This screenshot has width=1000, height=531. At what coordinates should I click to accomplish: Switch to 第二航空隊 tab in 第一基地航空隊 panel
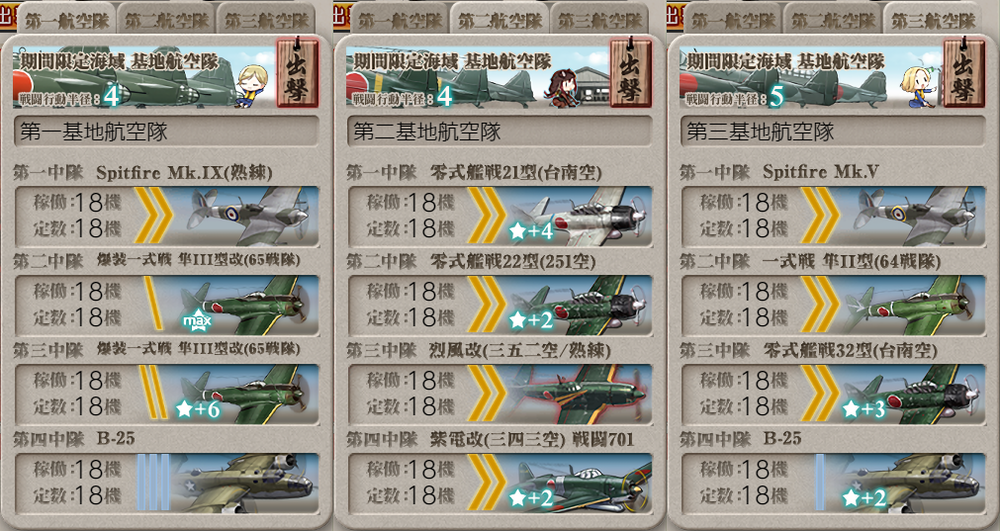[x=166, y=19]
